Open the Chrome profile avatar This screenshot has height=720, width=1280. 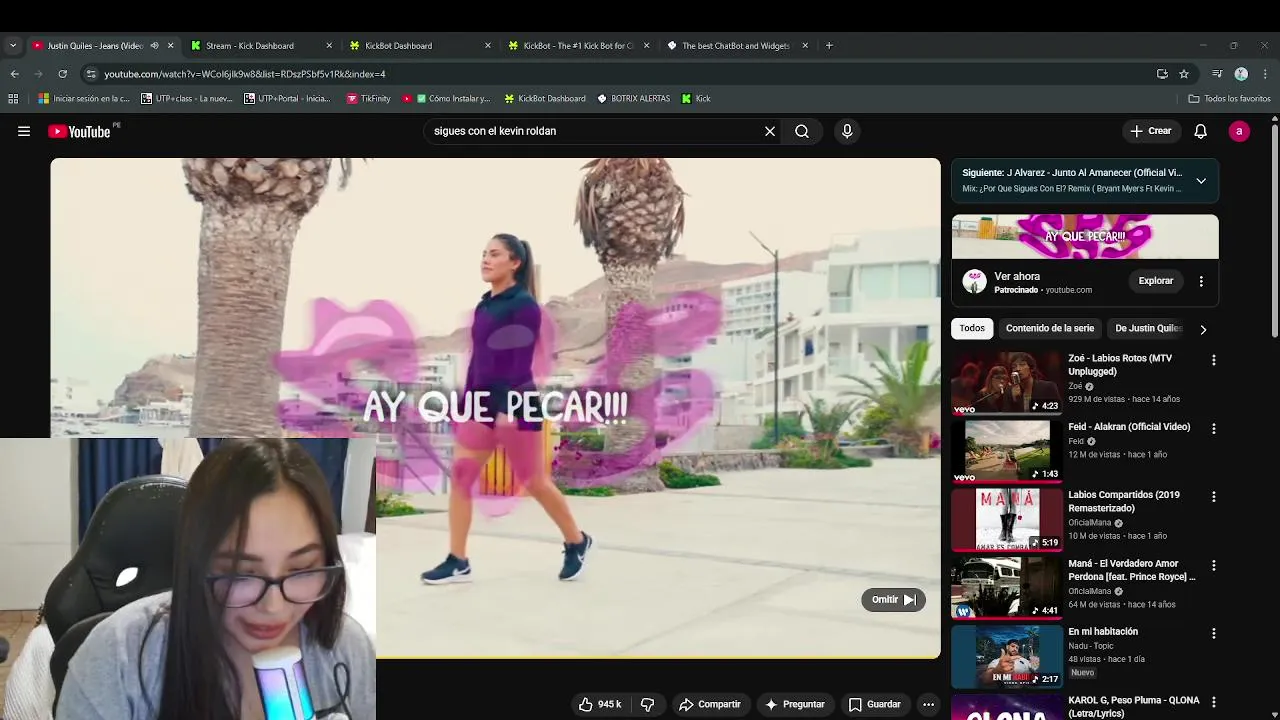coord(1241,74)
